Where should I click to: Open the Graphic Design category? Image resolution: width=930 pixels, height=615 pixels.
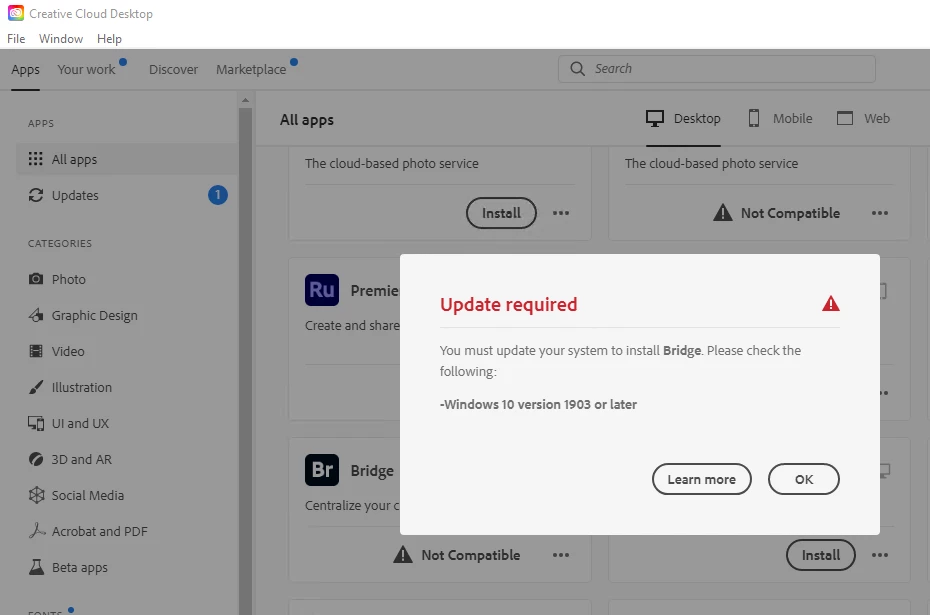(94, 316)
